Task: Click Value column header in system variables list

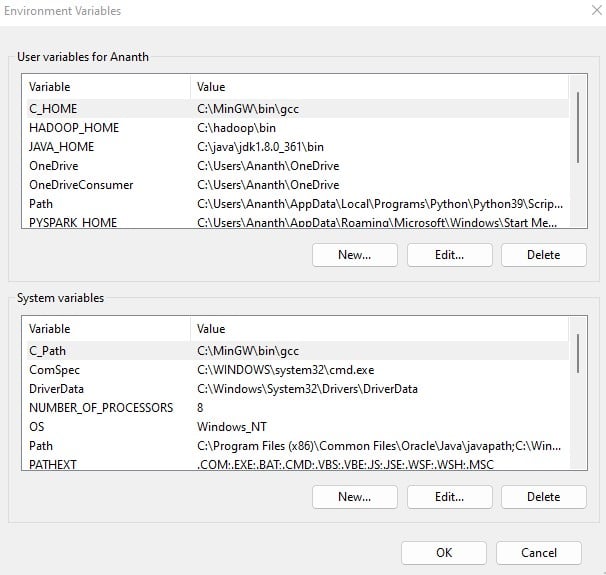Action: pyautogui.click(x=380, y=328)
